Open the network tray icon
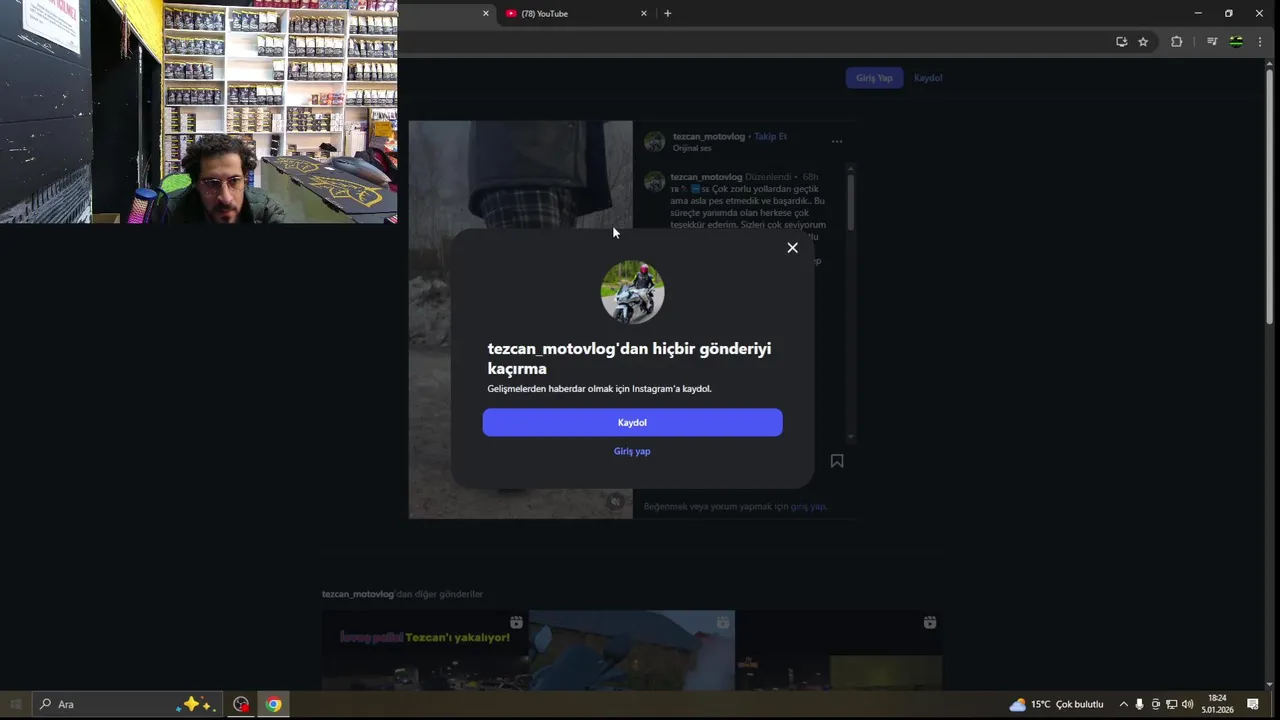Screen dimensions: 1280x720 click(1171, 704)
